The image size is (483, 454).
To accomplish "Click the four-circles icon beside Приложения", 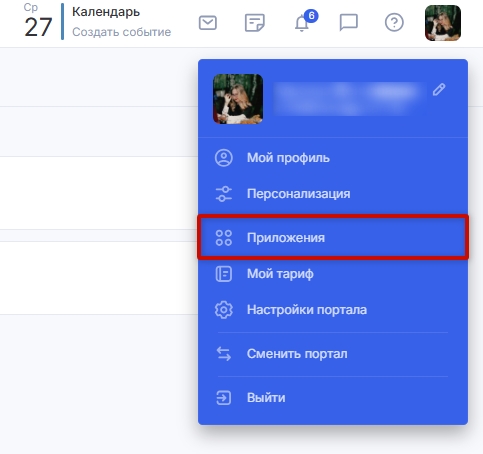I will pyautogui.click(x=224, y=238).
